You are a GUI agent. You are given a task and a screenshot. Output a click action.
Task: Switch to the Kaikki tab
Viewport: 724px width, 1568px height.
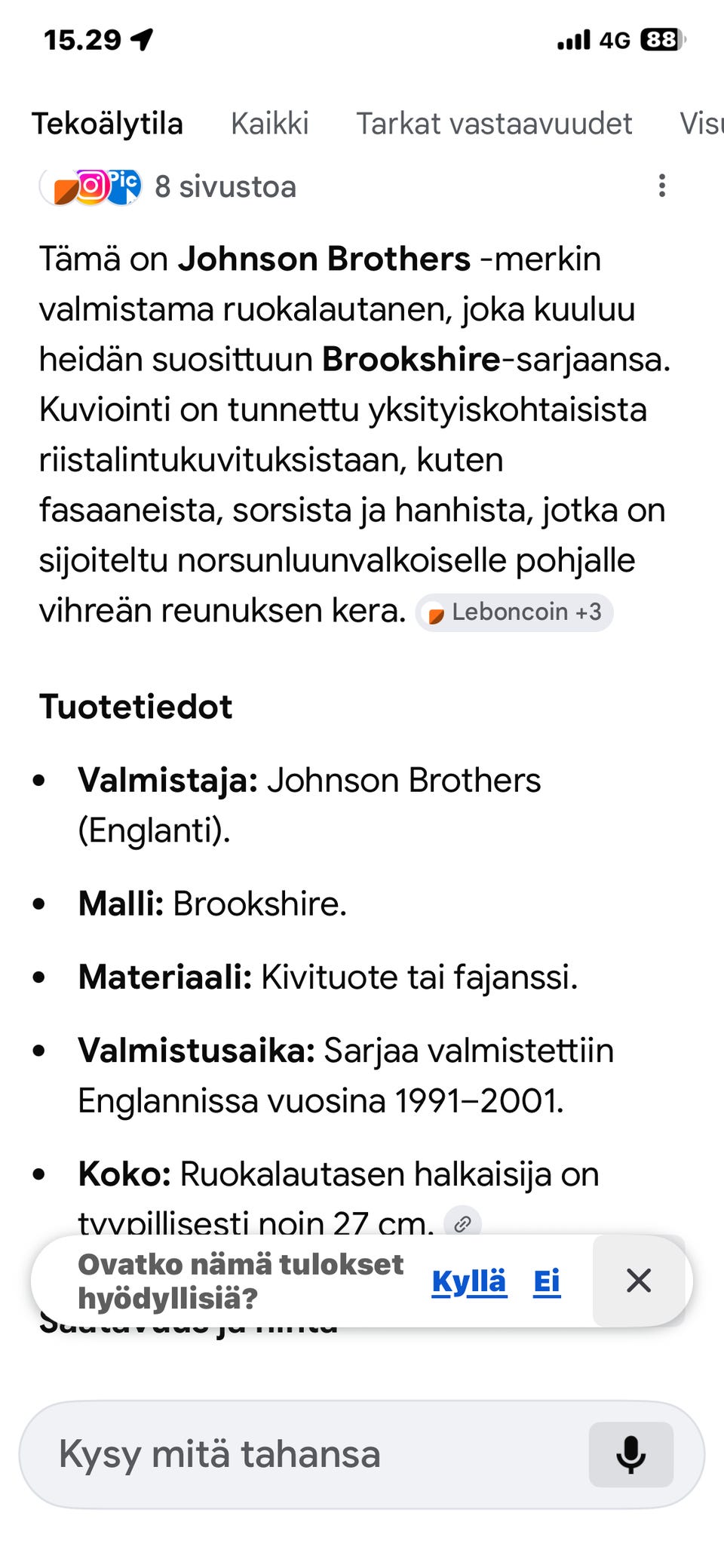coord(270,123)
